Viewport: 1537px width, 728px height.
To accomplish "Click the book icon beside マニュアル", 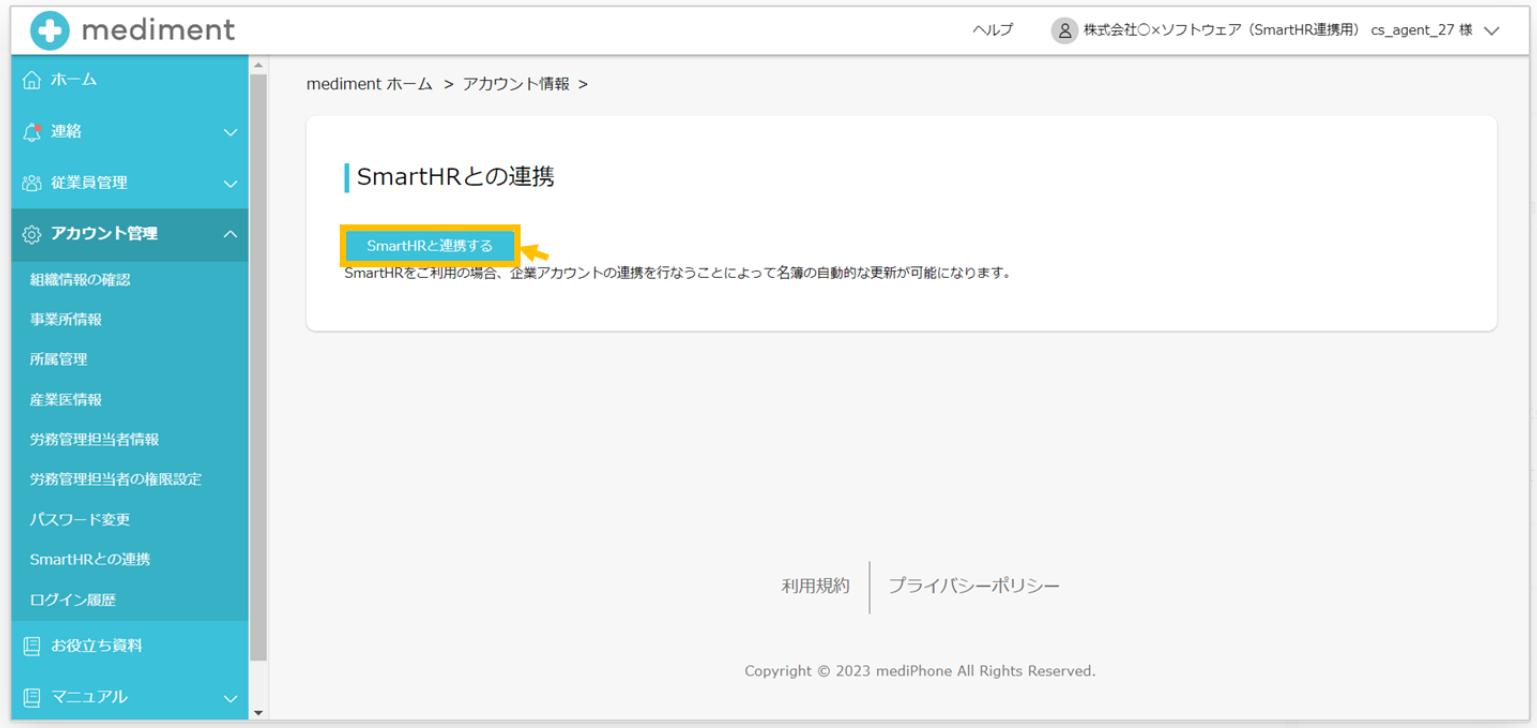I will tap(32, 697).
